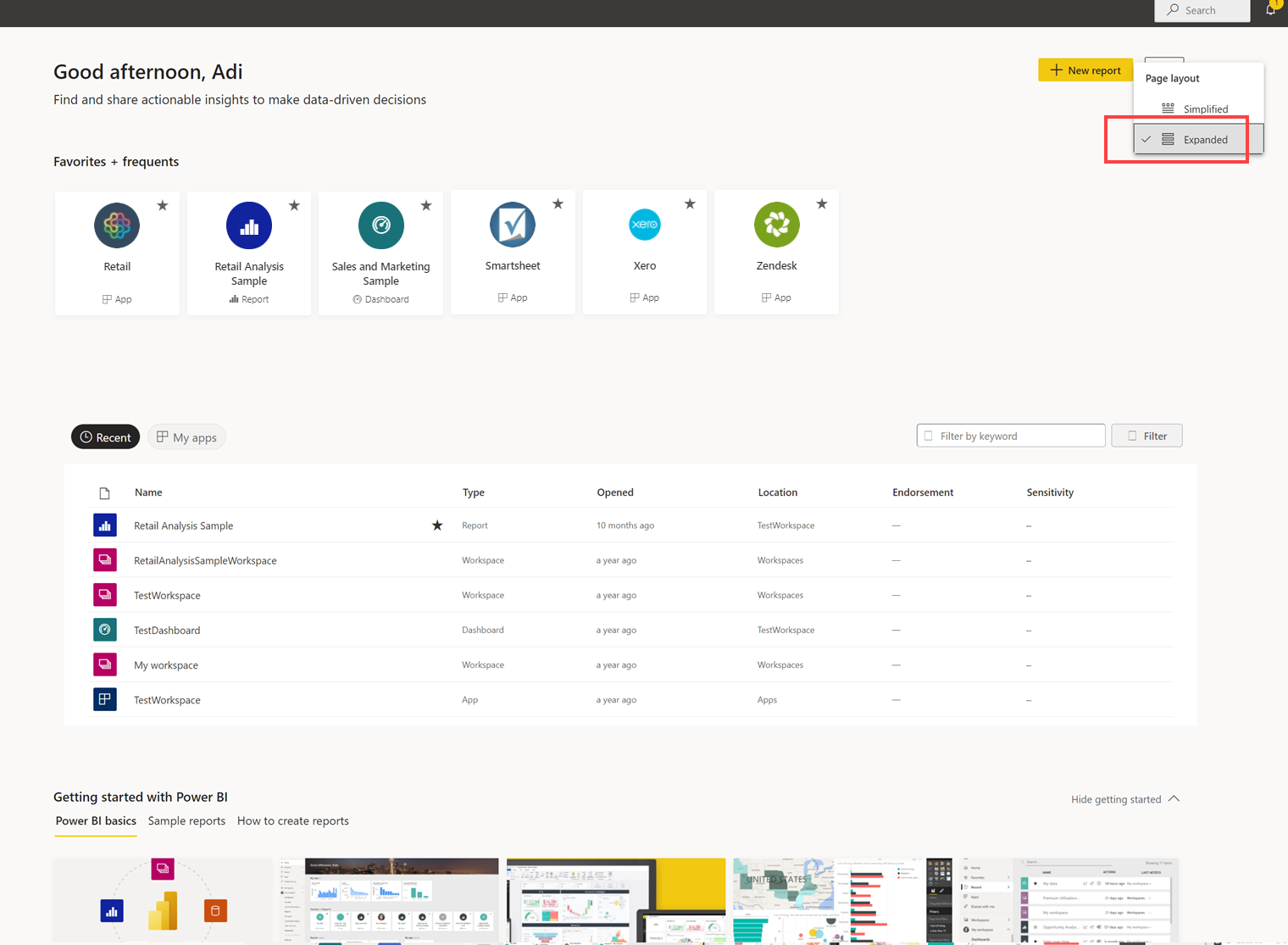Click the Filter by keyword field
The width and height of the screenshot is (1288, 945).
(x=1011, y=436)
